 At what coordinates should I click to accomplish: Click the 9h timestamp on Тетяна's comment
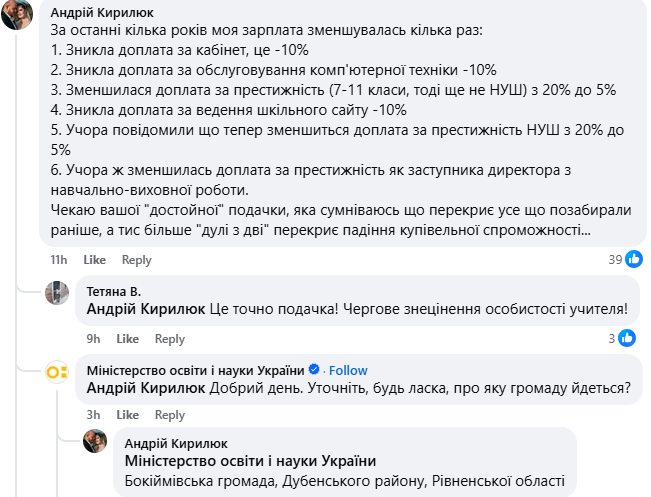point(94,339)
